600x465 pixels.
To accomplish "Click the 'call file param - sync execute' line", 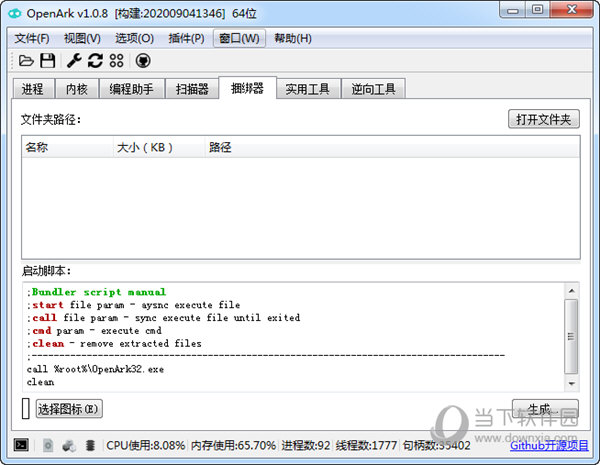I will pyautogui.click(x=163, y=318).
